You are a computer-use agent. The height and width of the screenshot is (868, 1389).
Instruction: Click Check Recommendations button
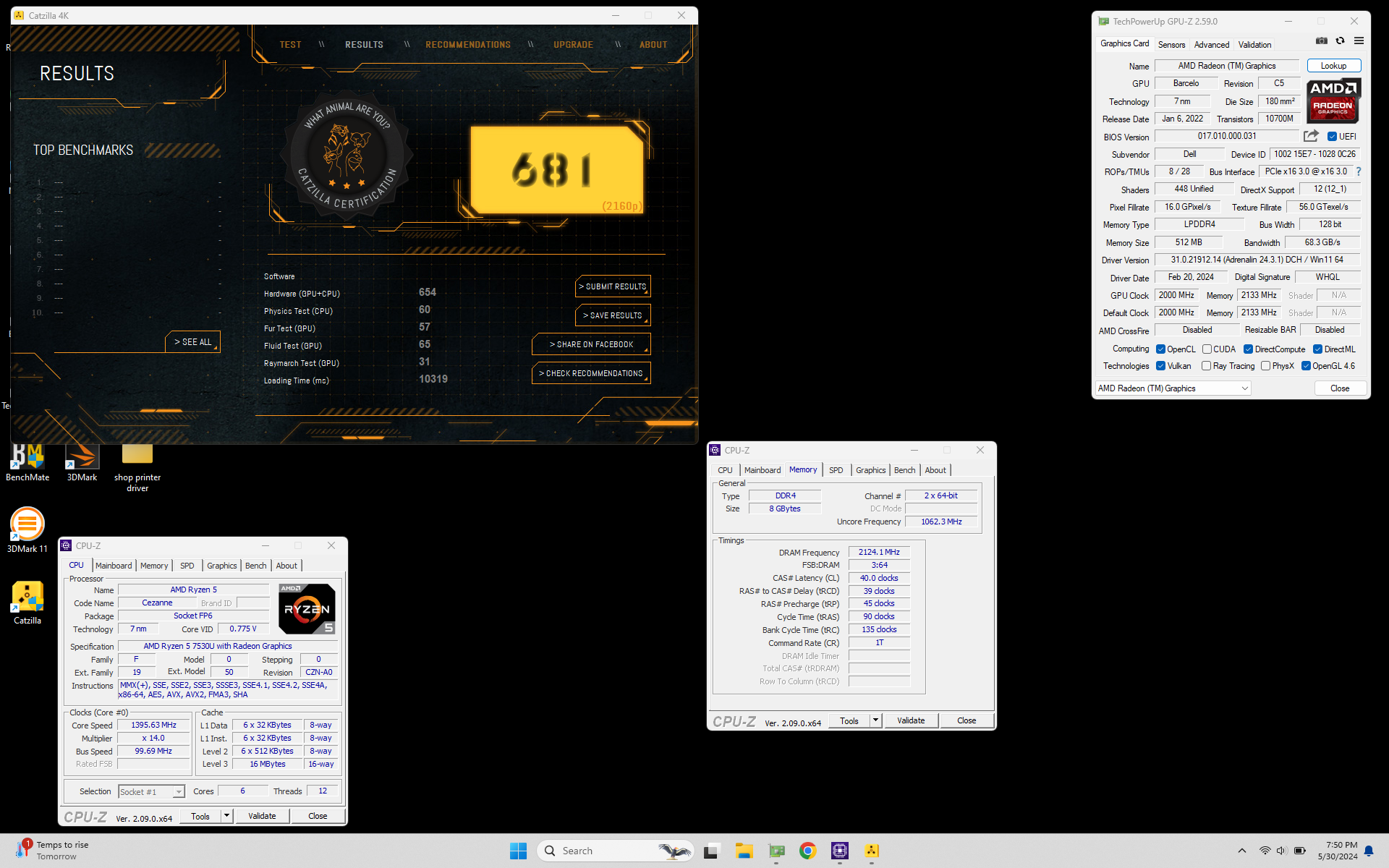pyautogui.click(x=591, y=373)
